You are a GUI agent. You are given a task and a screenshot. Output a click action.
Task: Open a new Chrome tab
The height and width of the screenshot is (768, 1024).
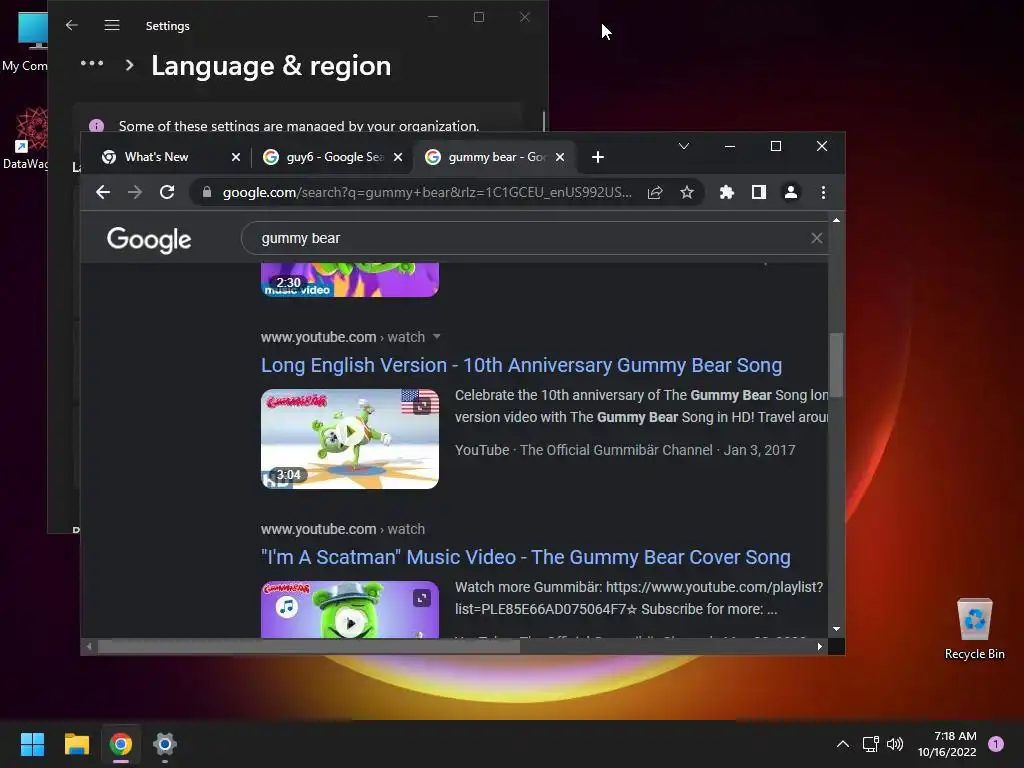(598, 157)
